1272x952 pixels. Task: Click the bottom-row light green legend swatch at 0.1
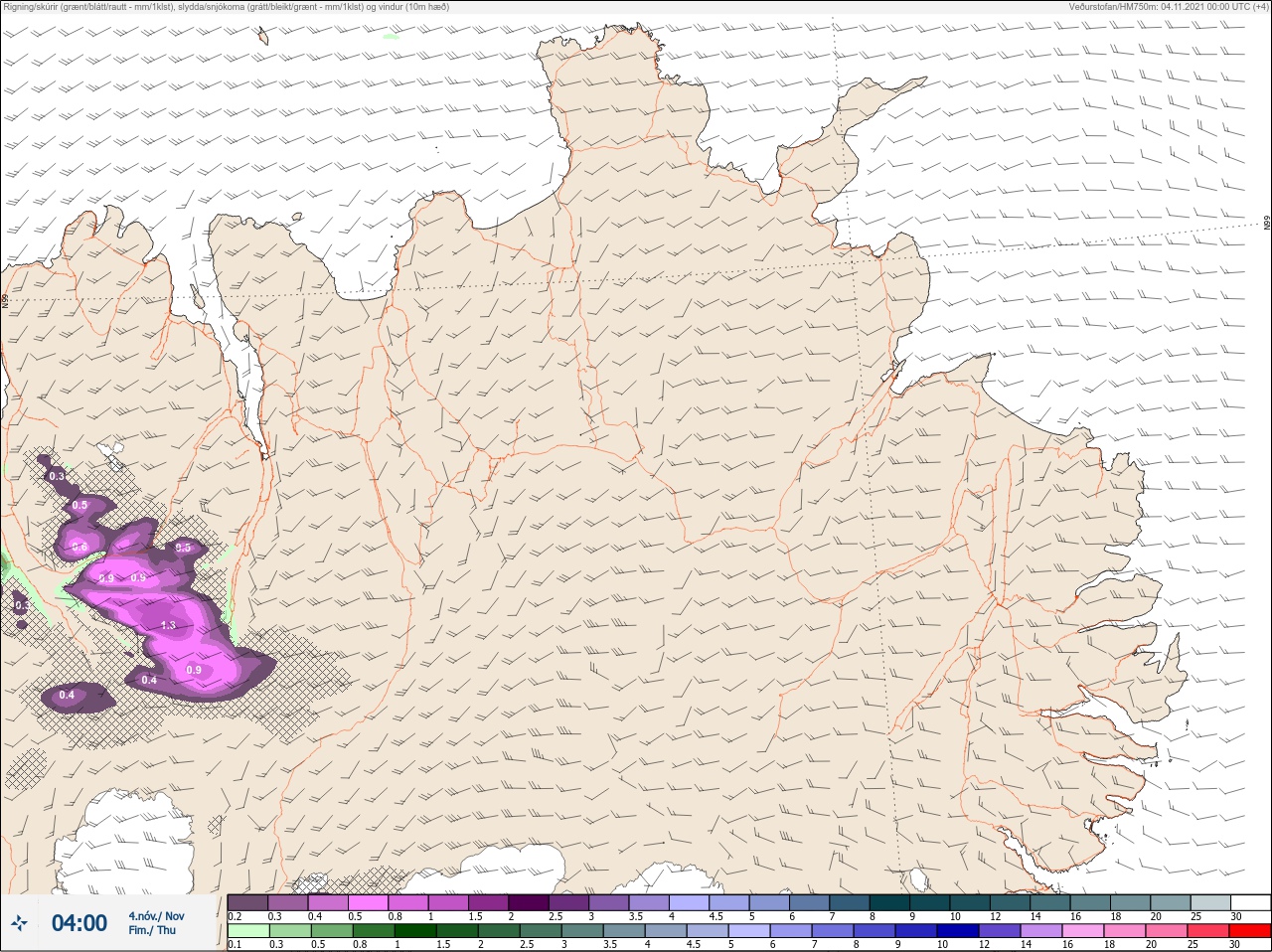(x=247, y=931)
